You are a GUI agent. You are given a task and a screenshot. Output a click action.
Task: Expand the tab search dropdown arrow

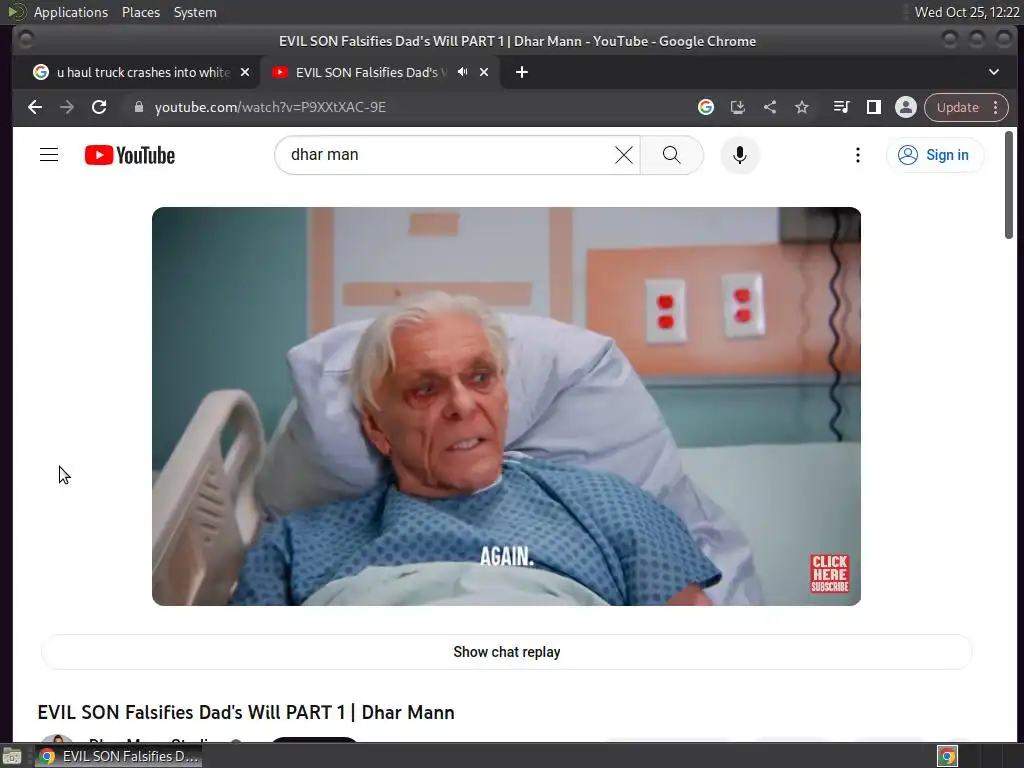(993, 72)
